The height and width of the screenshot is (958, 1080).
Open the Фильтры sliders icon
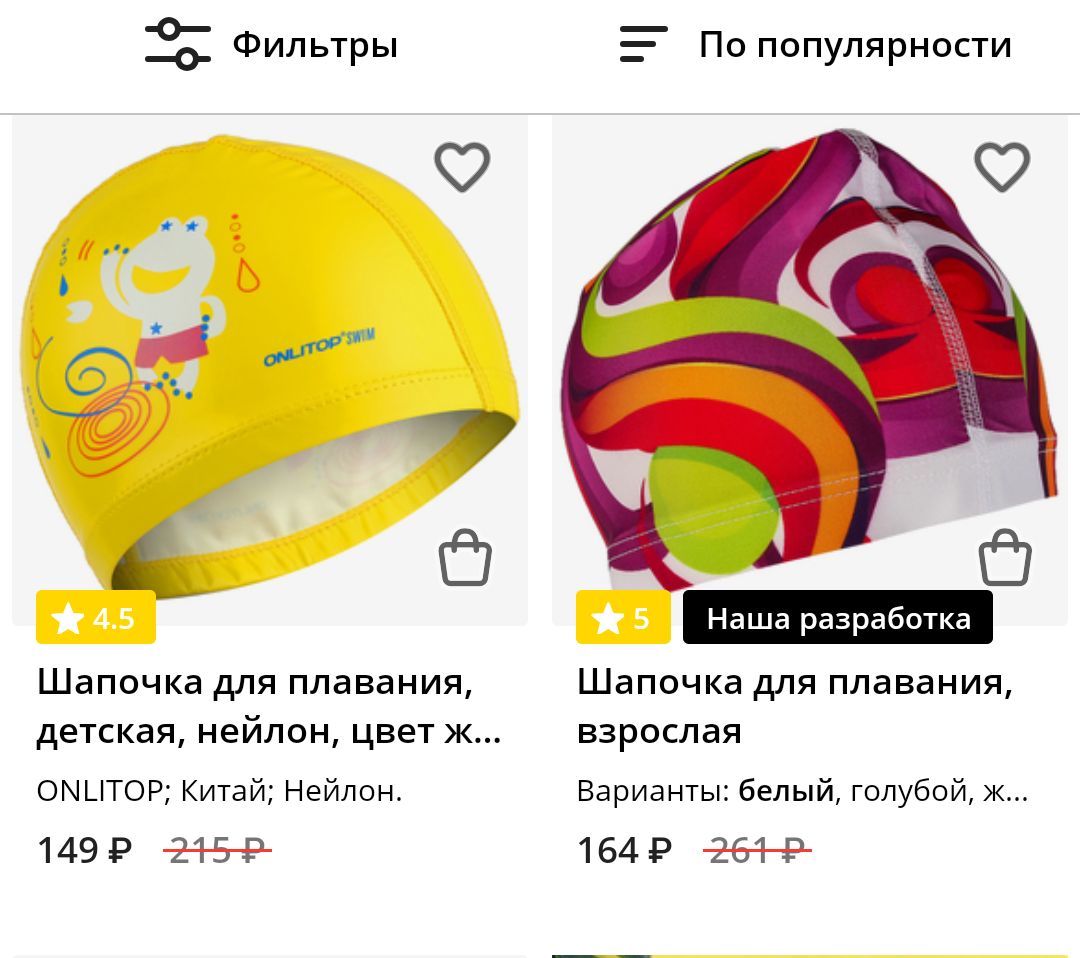(x=178, y=44)
